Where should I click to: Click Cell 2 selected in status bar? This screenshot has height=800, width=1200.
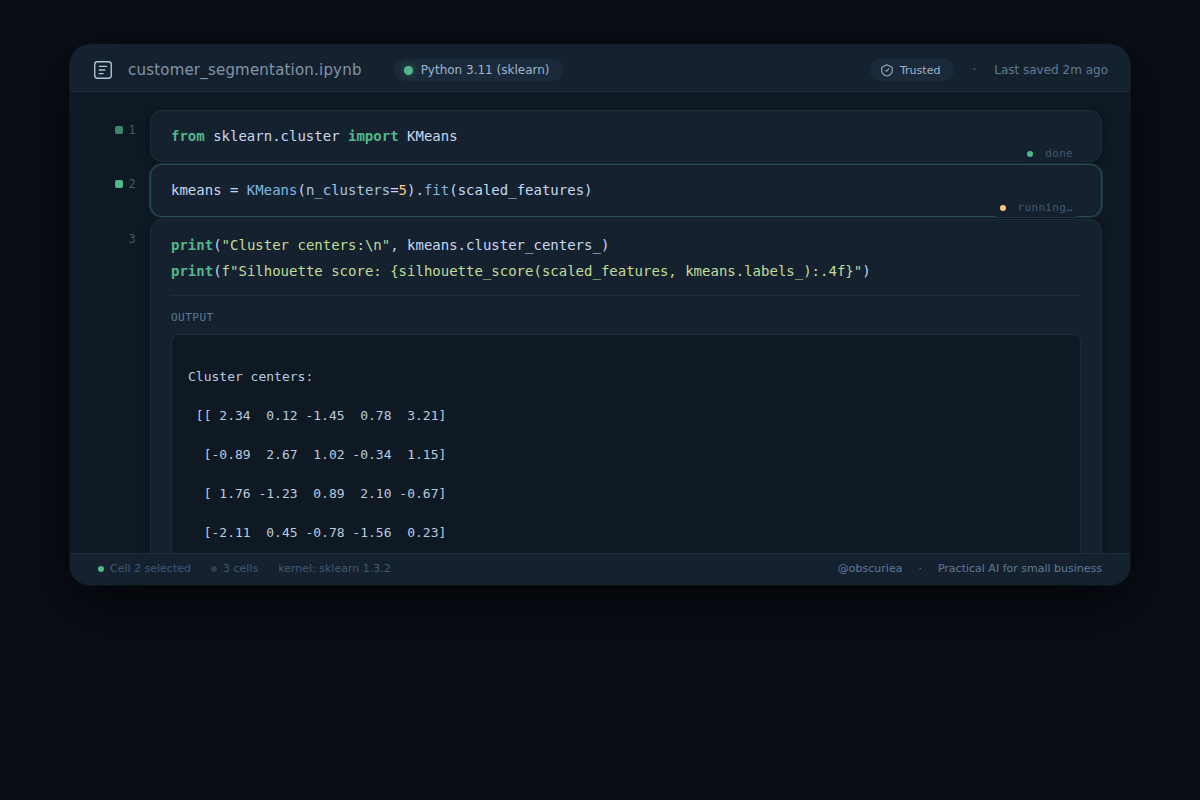[x=150, y=568]
